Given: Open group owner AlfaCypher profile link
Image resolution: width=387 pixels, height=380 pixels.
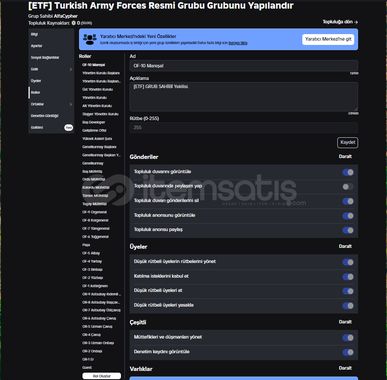Looking at the screenshot, I should click(x=66, y=16).
